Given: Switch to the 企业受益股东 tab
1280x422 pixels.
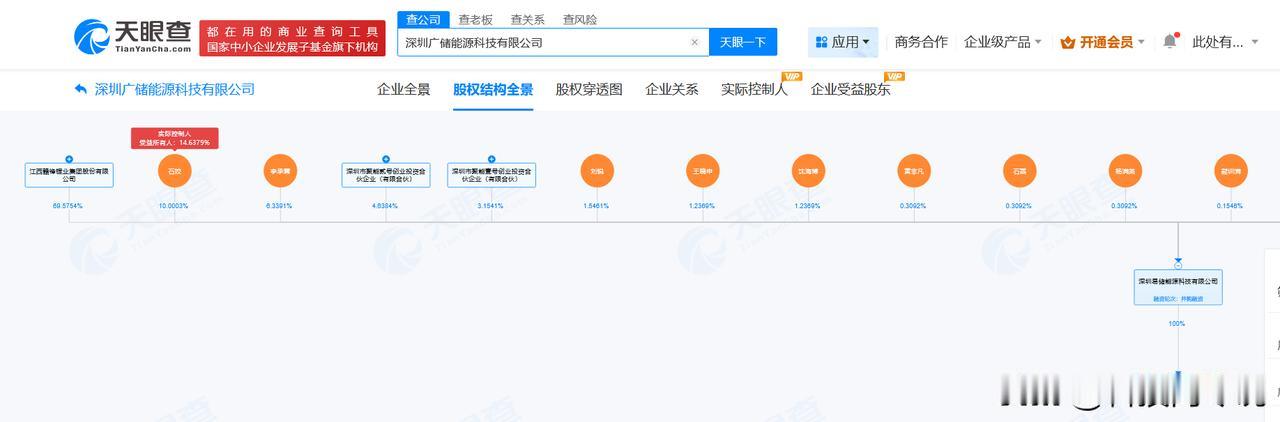Looking at the screenshot, I should tap(850, 89).
